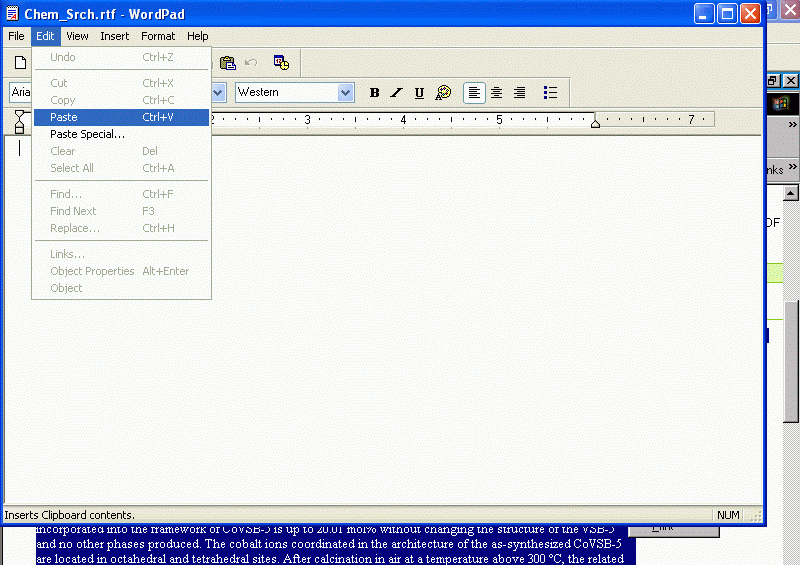Image resolution: width=800 pixels, height=565 pixels.
Task: Expand the background window links chevron
Action: 792,167
